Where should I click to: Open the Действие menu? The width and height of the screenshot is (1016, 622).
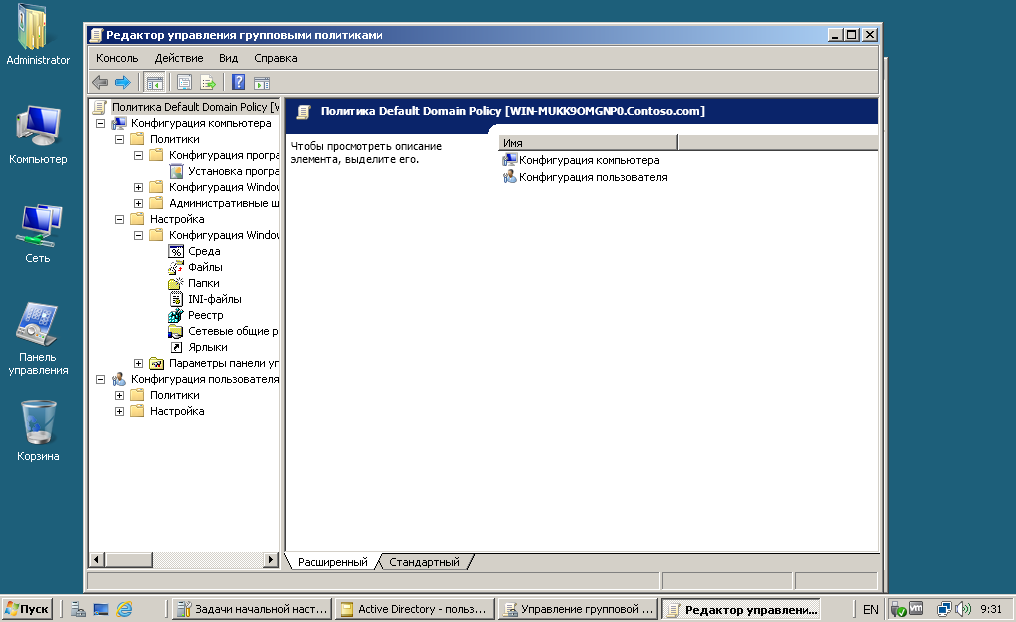179,58
